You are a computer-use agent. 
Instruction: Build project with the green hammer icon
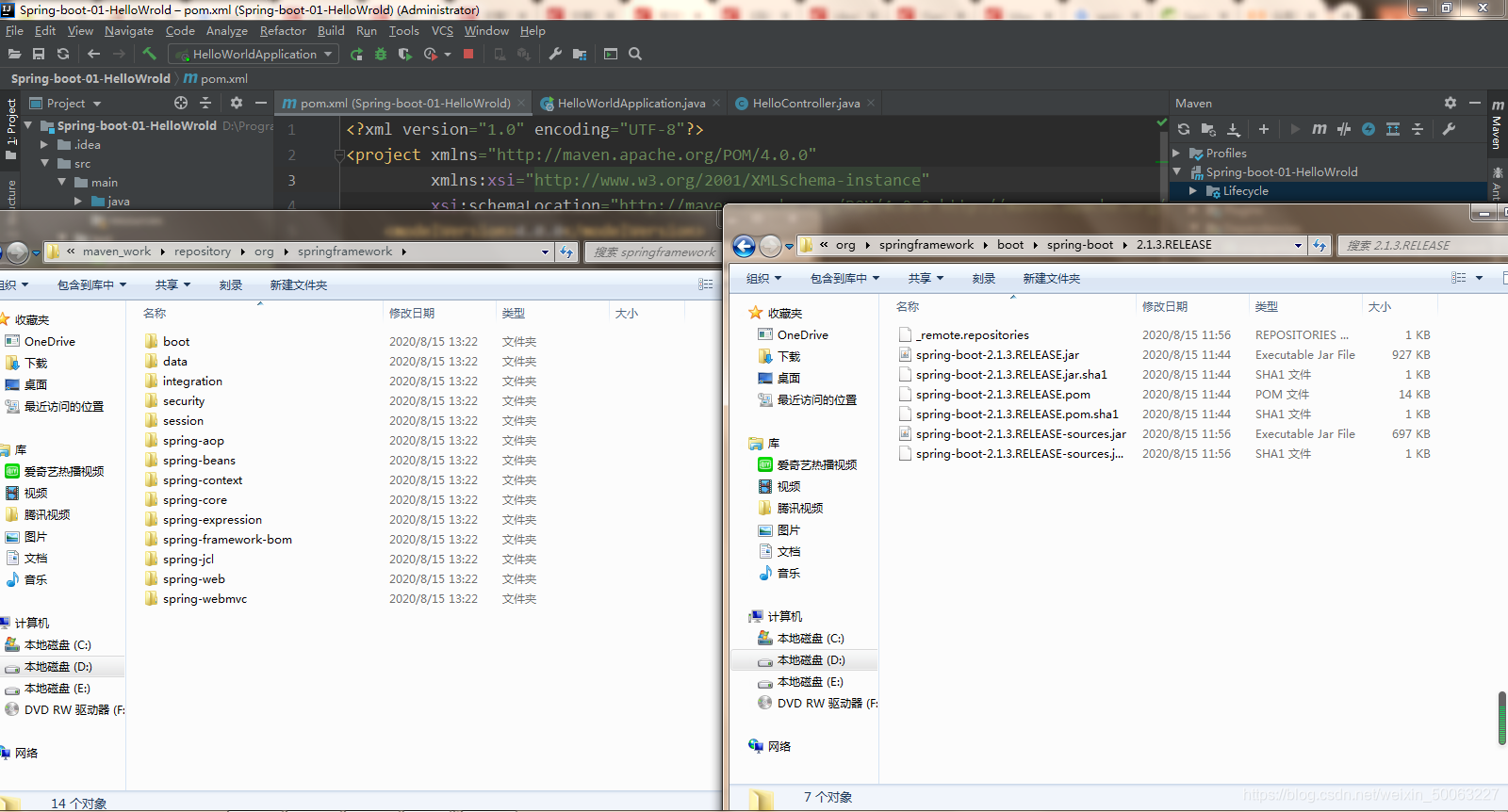tap(149, 54)
